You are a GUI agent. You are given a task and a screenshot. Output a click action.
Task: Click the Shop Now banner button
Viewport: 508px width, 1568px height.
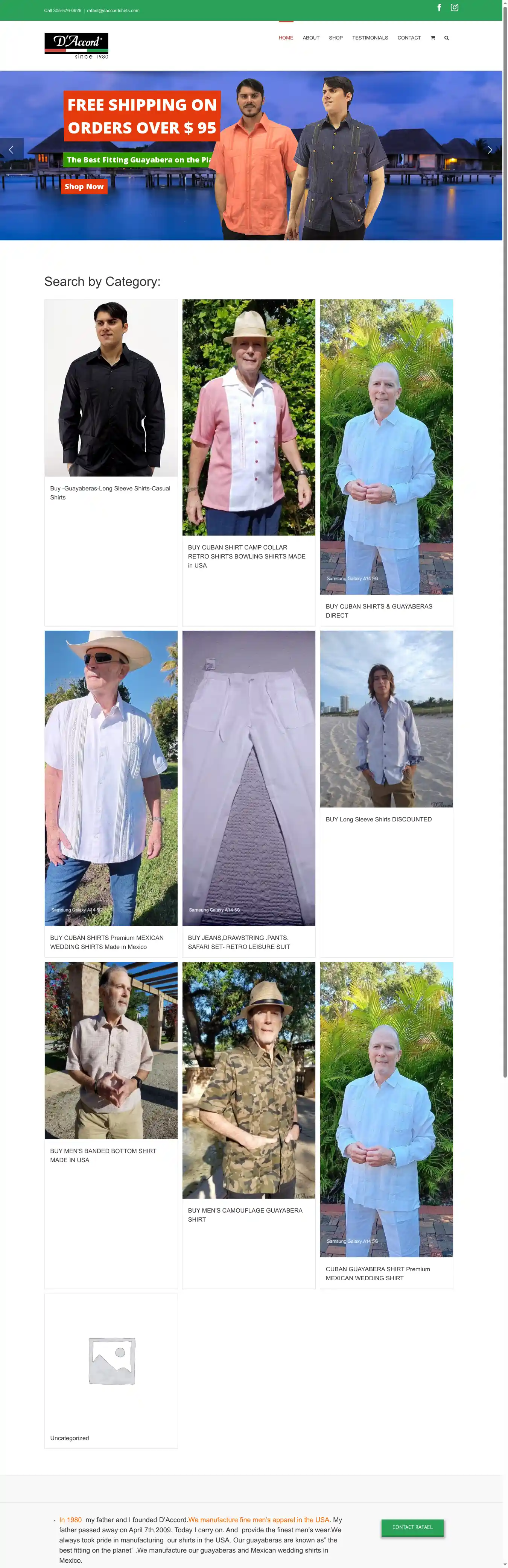84,187
